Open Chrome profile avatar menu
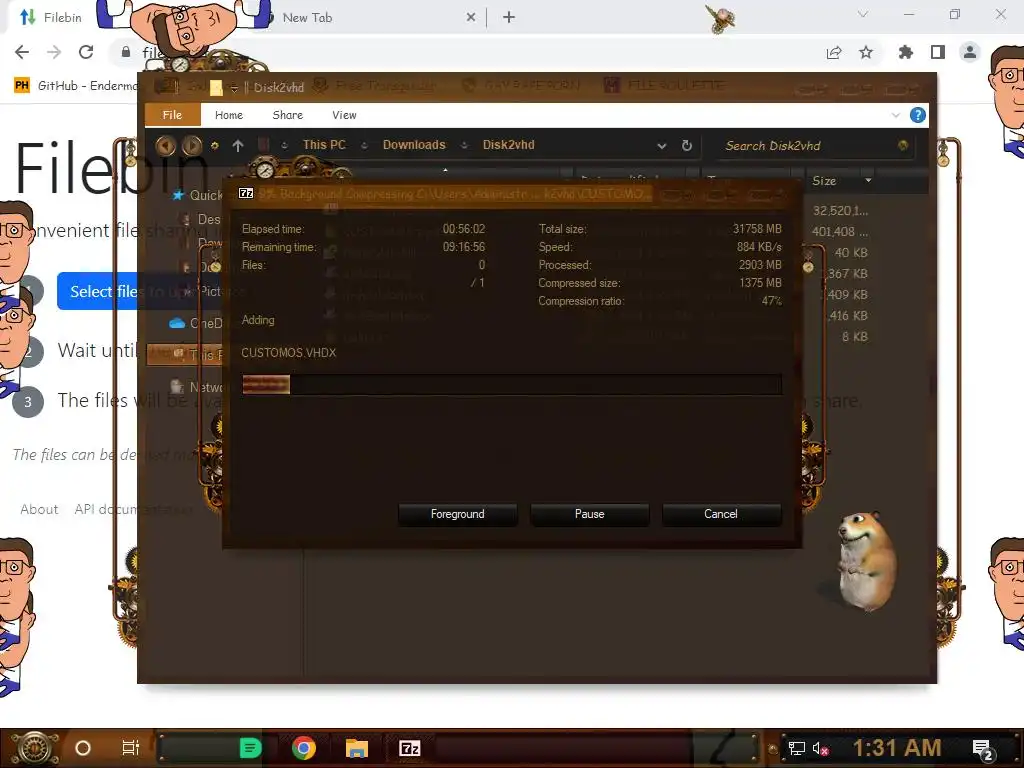This screenshot has height=768, width=1024. [x=970, y=52]
